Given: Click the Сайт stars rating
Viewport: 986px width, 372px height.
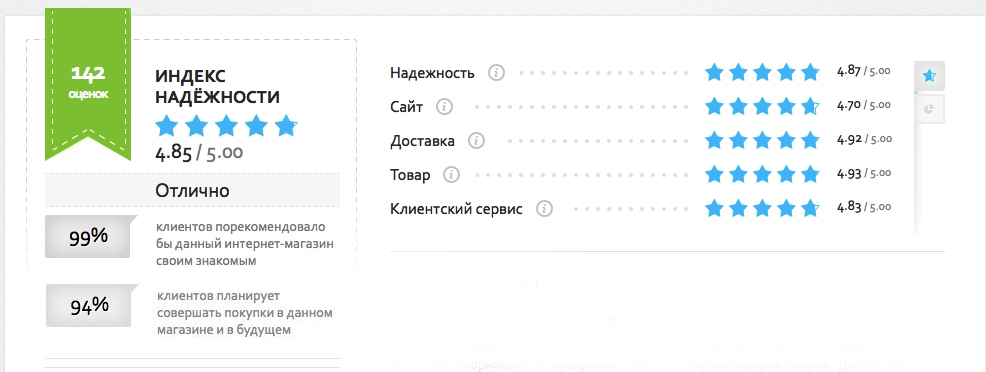Looking at the screenshot, I should coord(762,106).
